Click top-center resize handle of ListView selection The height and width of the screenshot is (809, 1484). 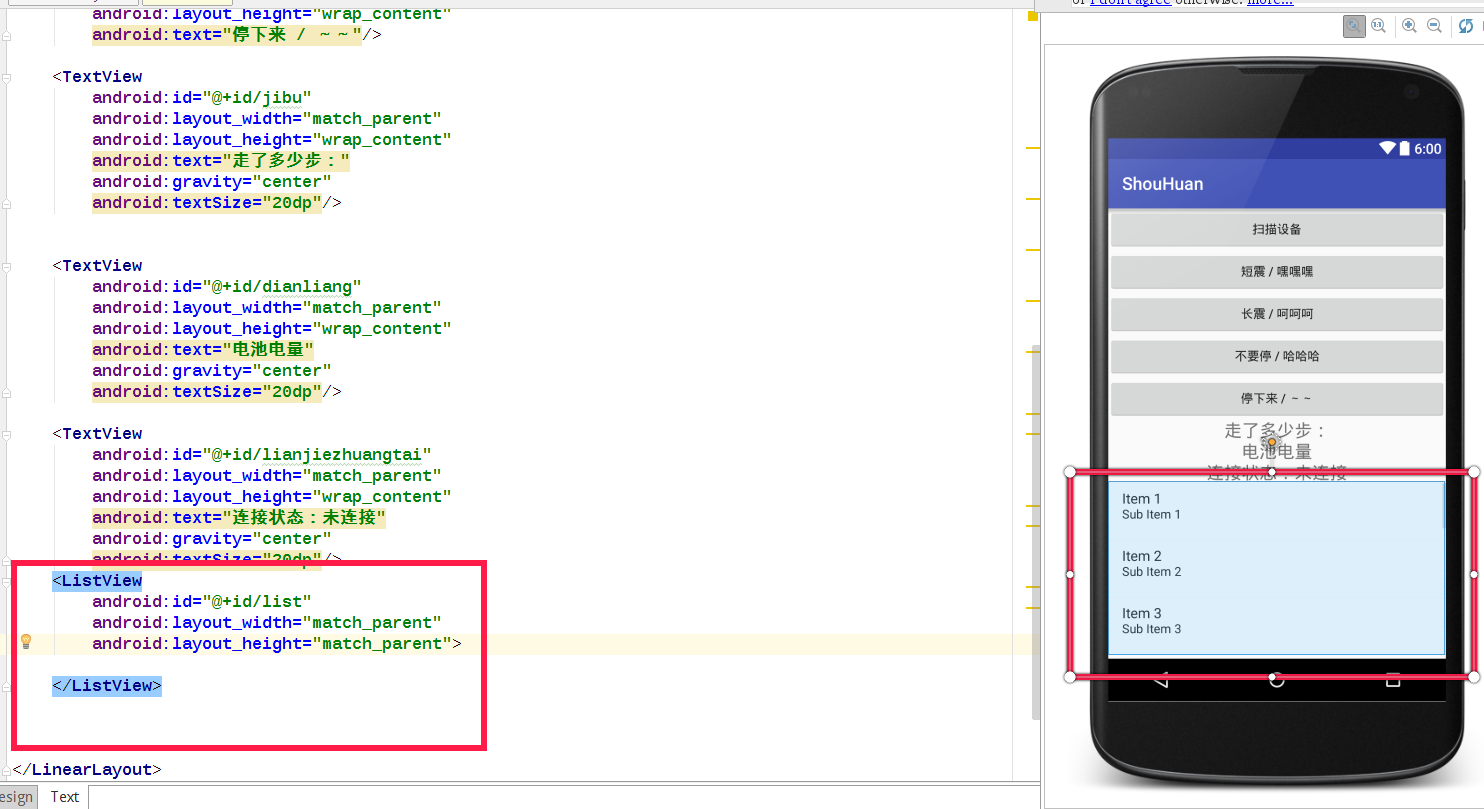point(1271,471)
